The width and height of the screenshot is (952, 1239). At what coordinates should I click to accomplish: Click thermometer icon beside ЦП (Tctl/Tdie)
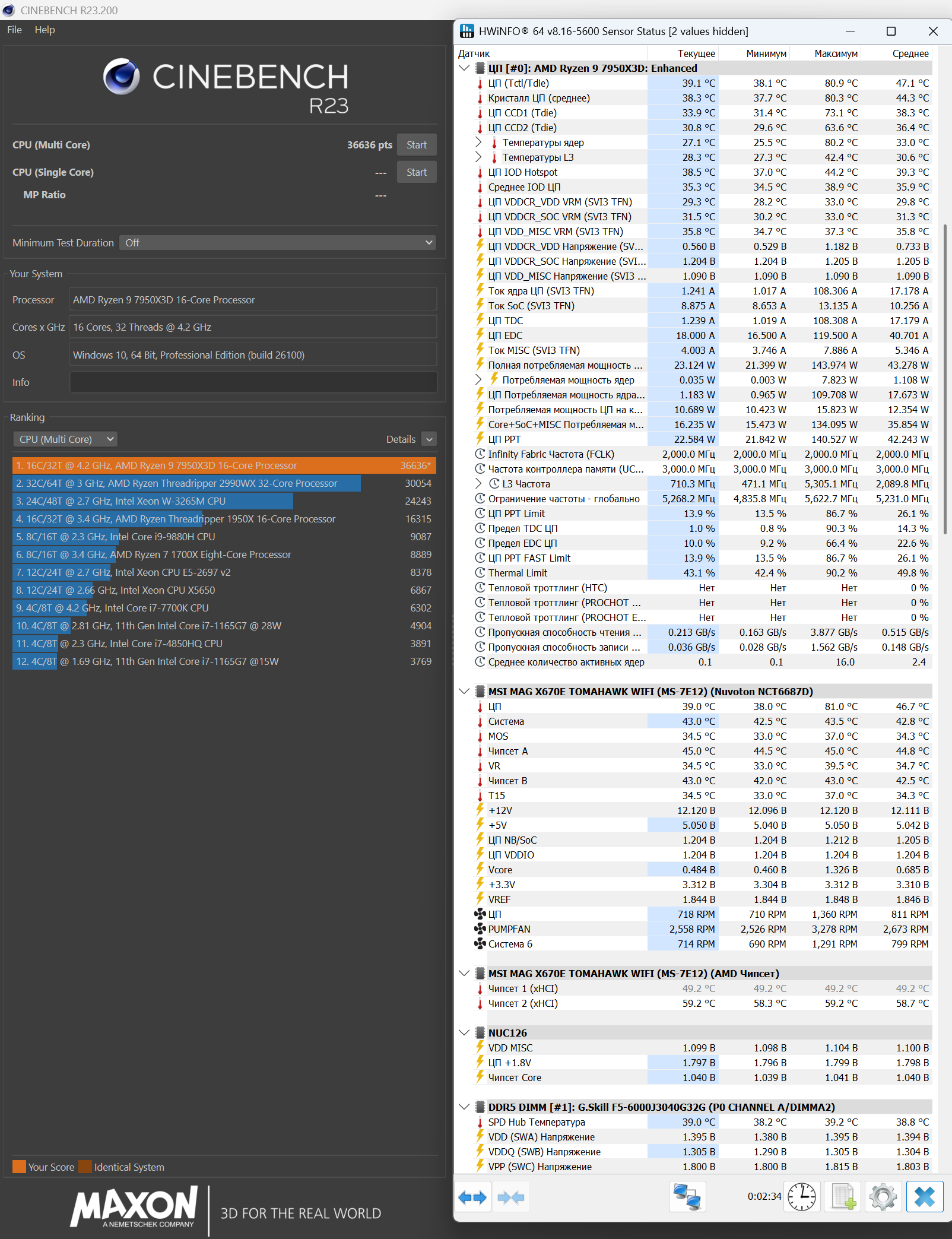coord(480,83)
